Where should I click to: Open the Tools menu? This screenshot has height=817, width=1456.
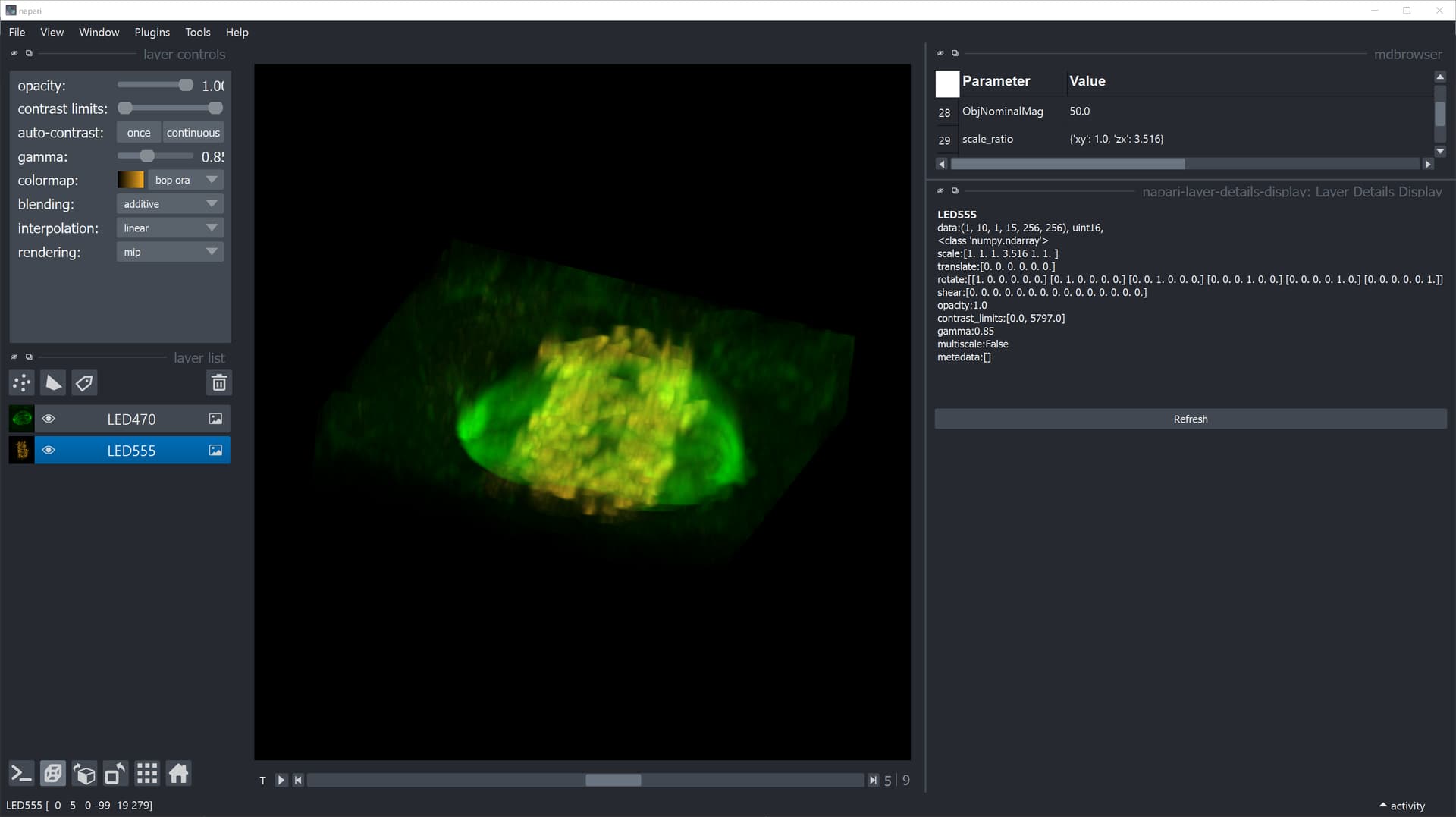pos(197,32)
